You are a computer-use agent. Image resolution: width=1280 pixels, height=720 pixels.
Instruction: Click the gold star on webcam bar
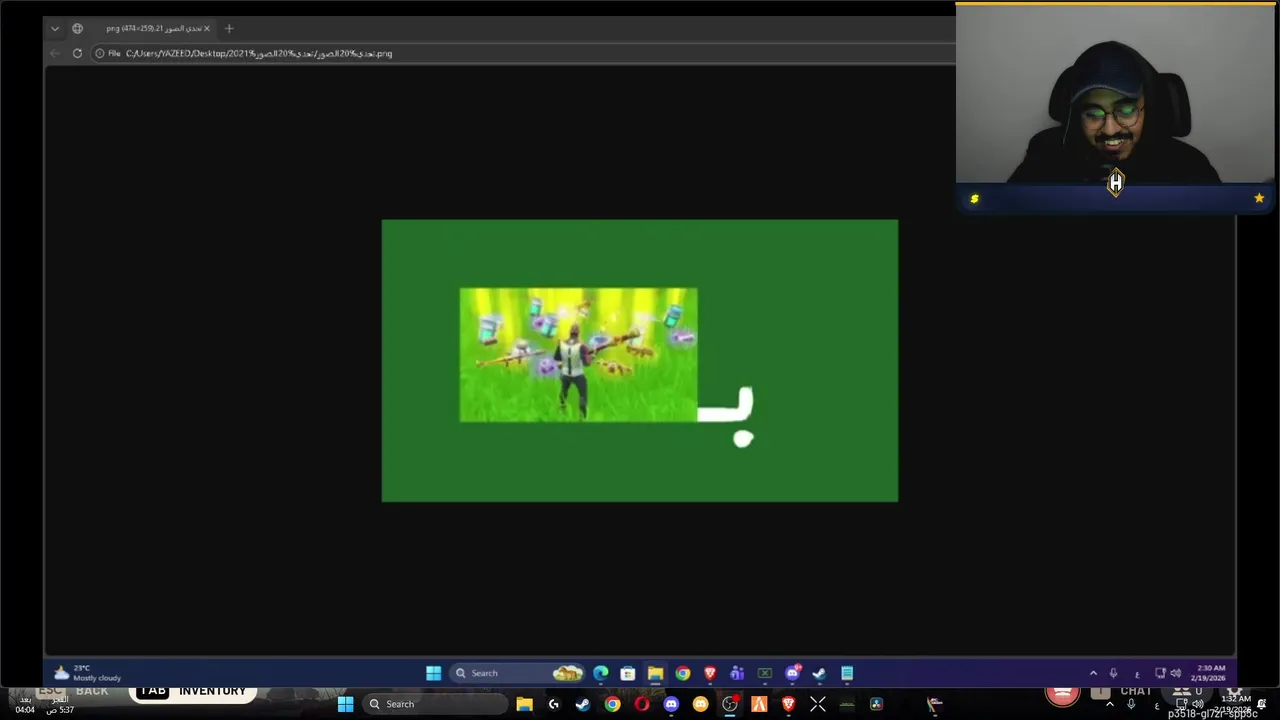tap(1259, 198)
